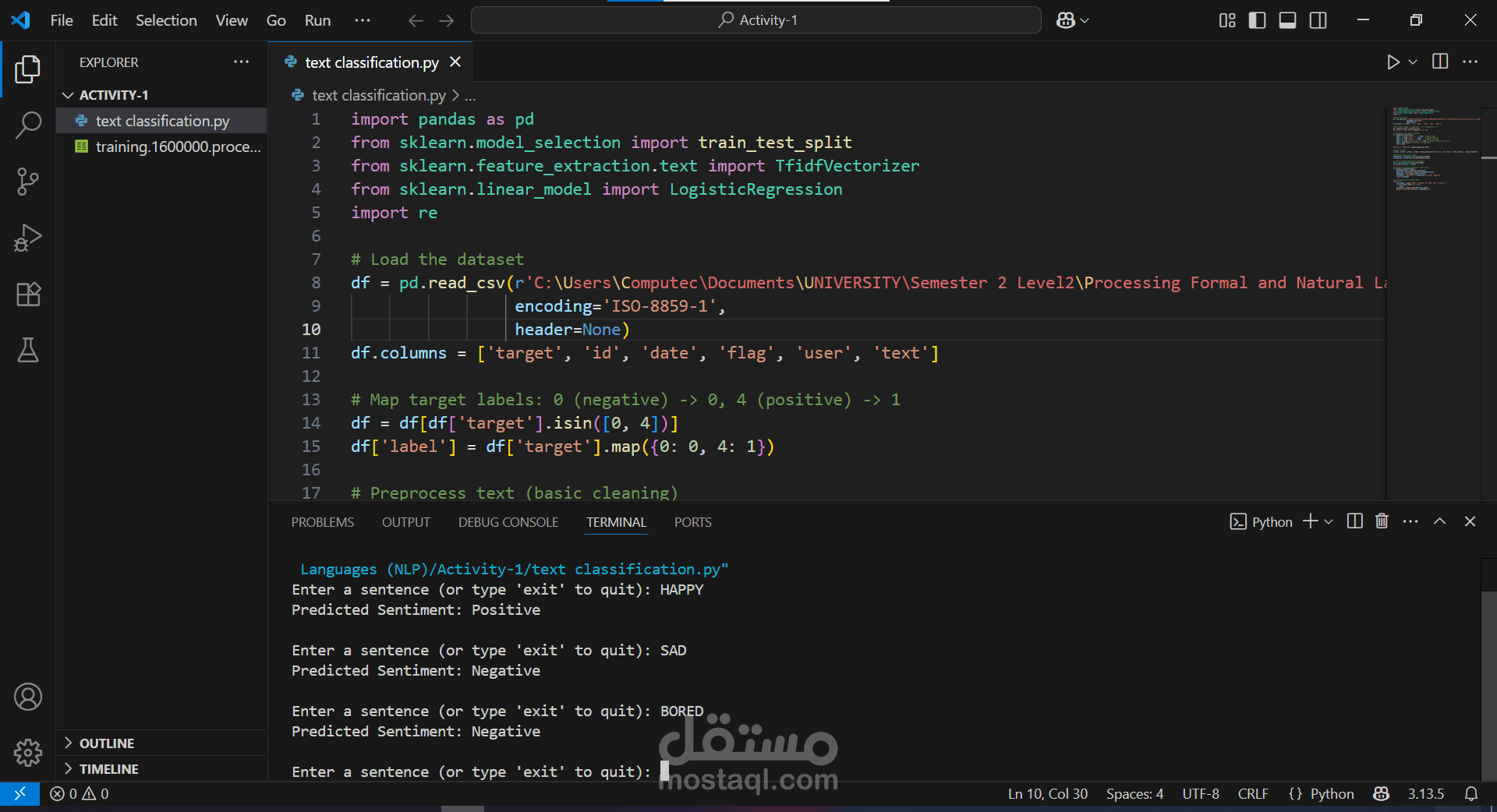This screenshot has width=1497, height=812.
Task: Open the new terminal launch profile dropdown
Action: [1329, 521]
